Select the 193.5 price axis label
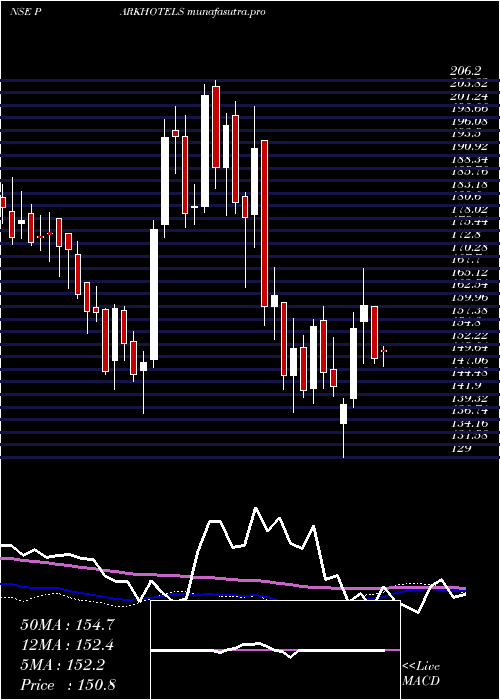This screenshot has width=500, height=700. coord(467,134)
